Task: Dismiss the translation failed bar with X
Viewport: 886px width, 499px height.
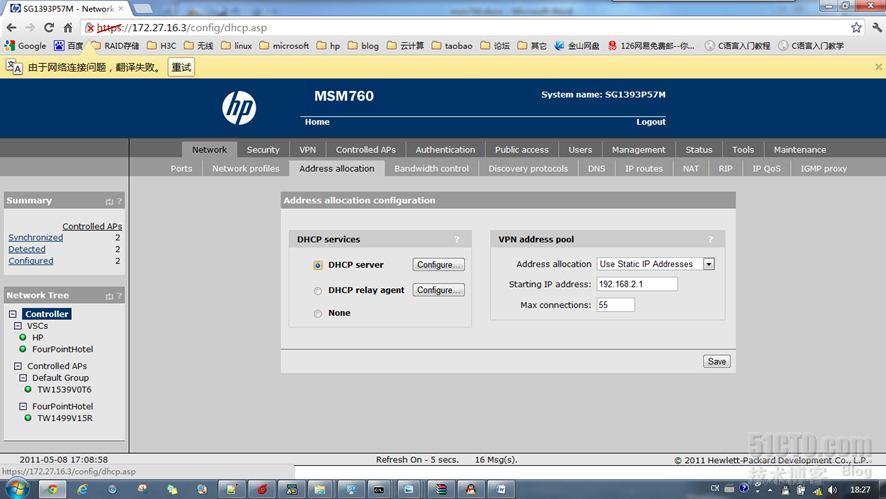Action: click(878, 67)
